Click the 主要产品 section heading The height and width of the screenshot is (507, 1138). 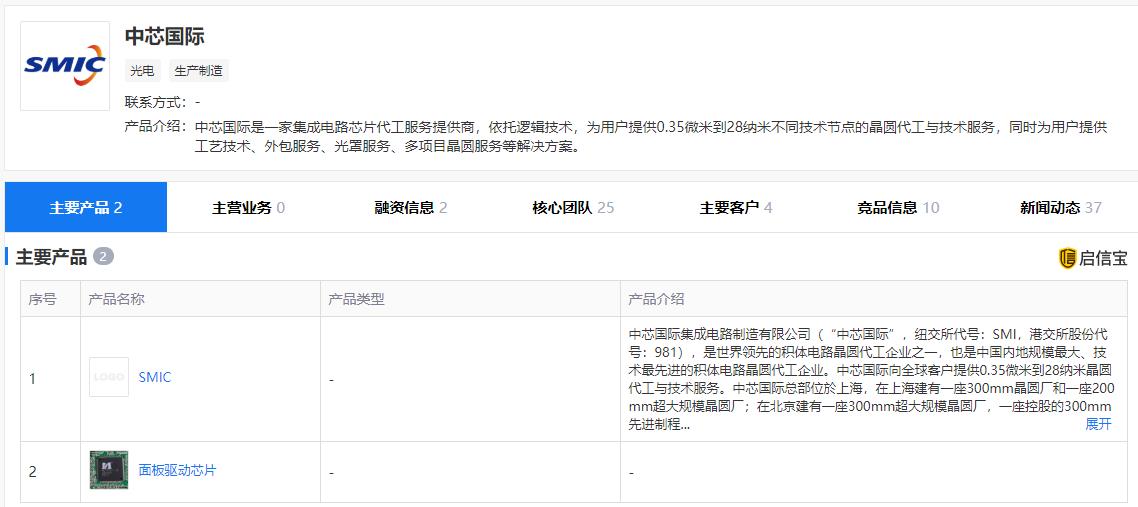(52, 257)
